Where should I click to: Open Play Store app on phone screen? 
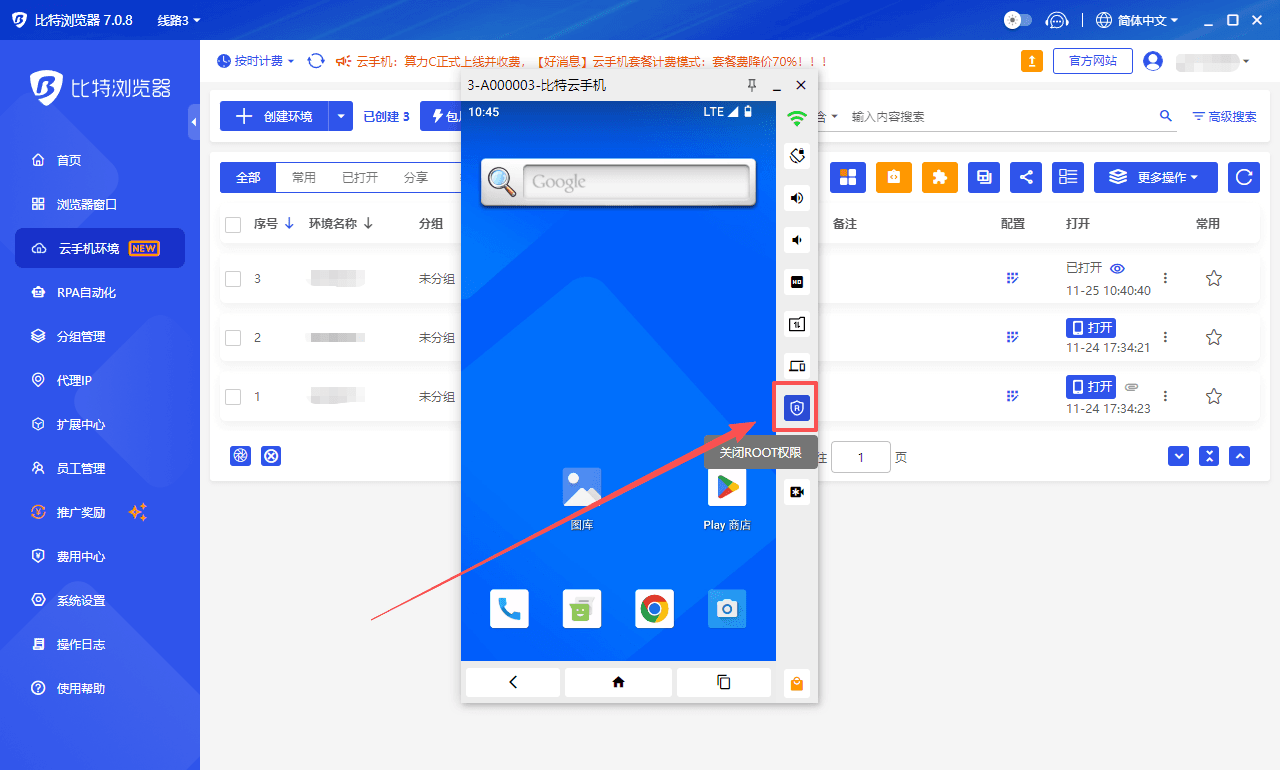[x=727, y=487]
